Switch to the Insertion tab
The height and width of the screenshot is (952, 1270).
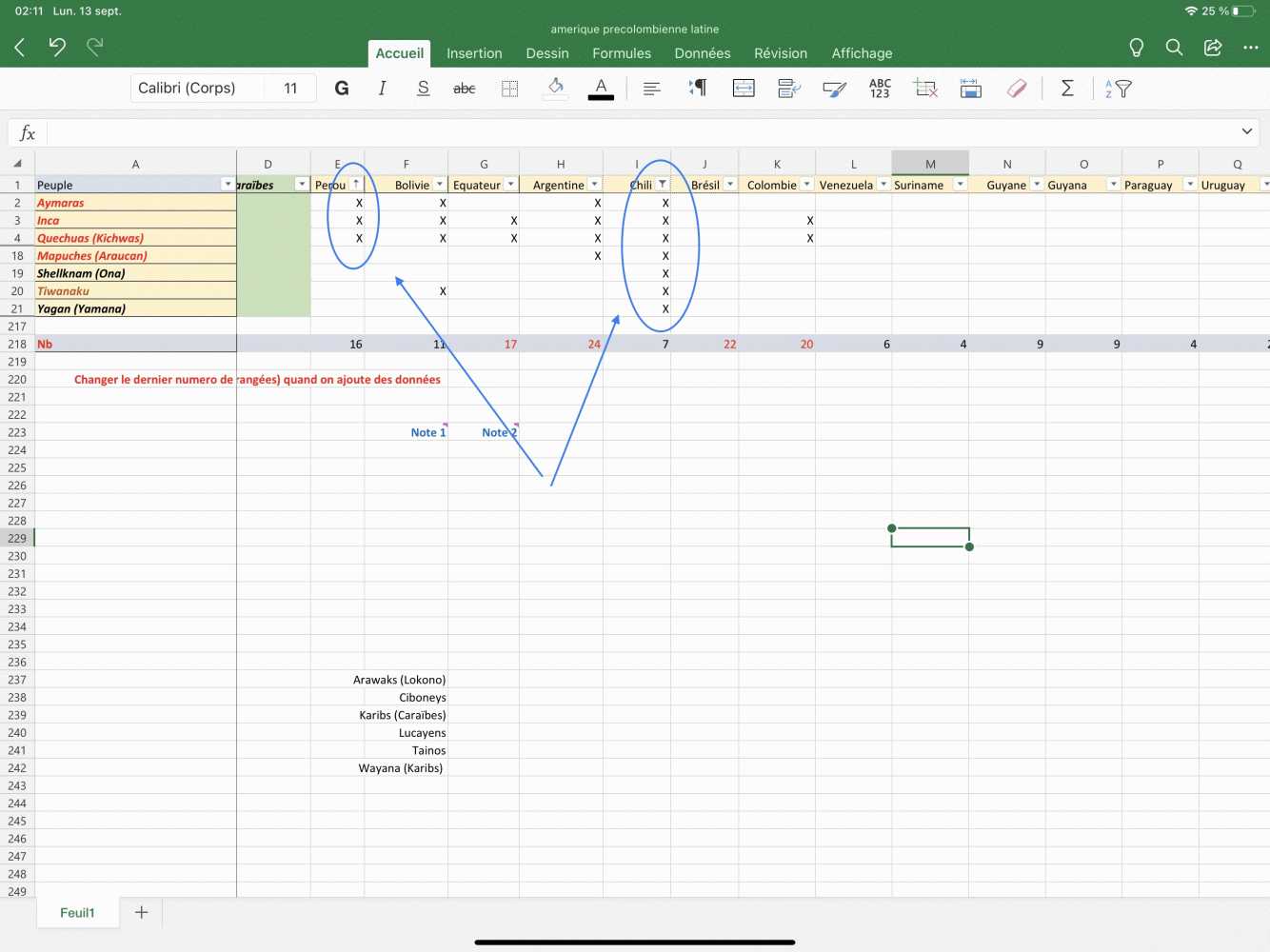click(x=474, y=53)
